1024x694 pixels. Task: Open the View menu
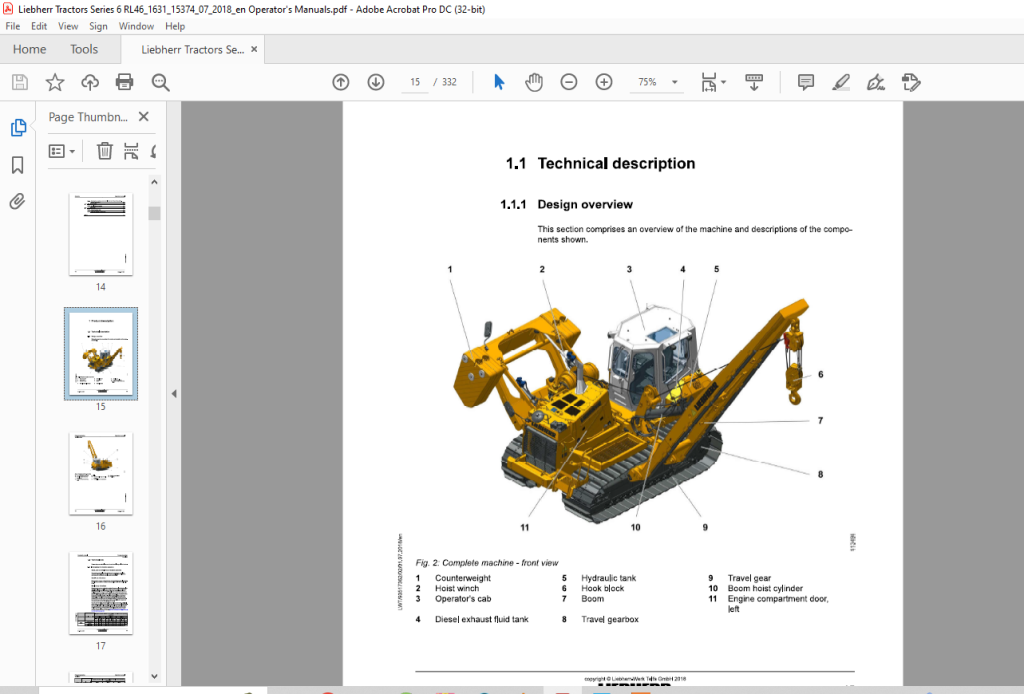68,26
